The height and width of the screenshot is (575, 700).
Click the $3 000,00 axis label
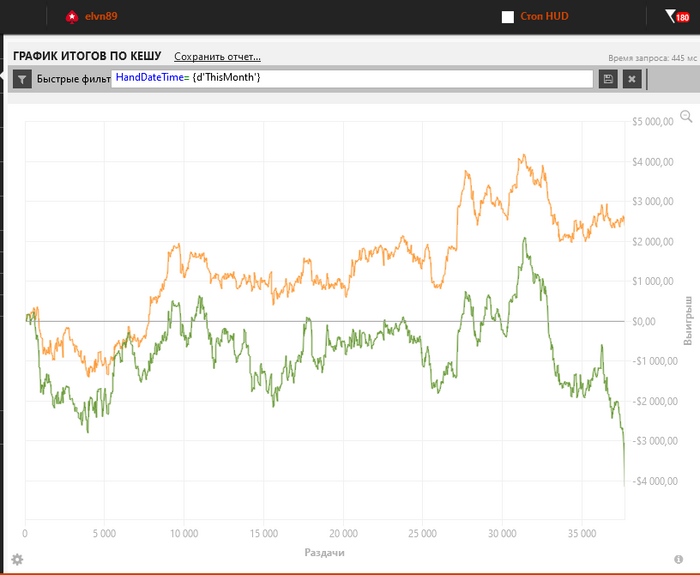(x=653, y=201)
